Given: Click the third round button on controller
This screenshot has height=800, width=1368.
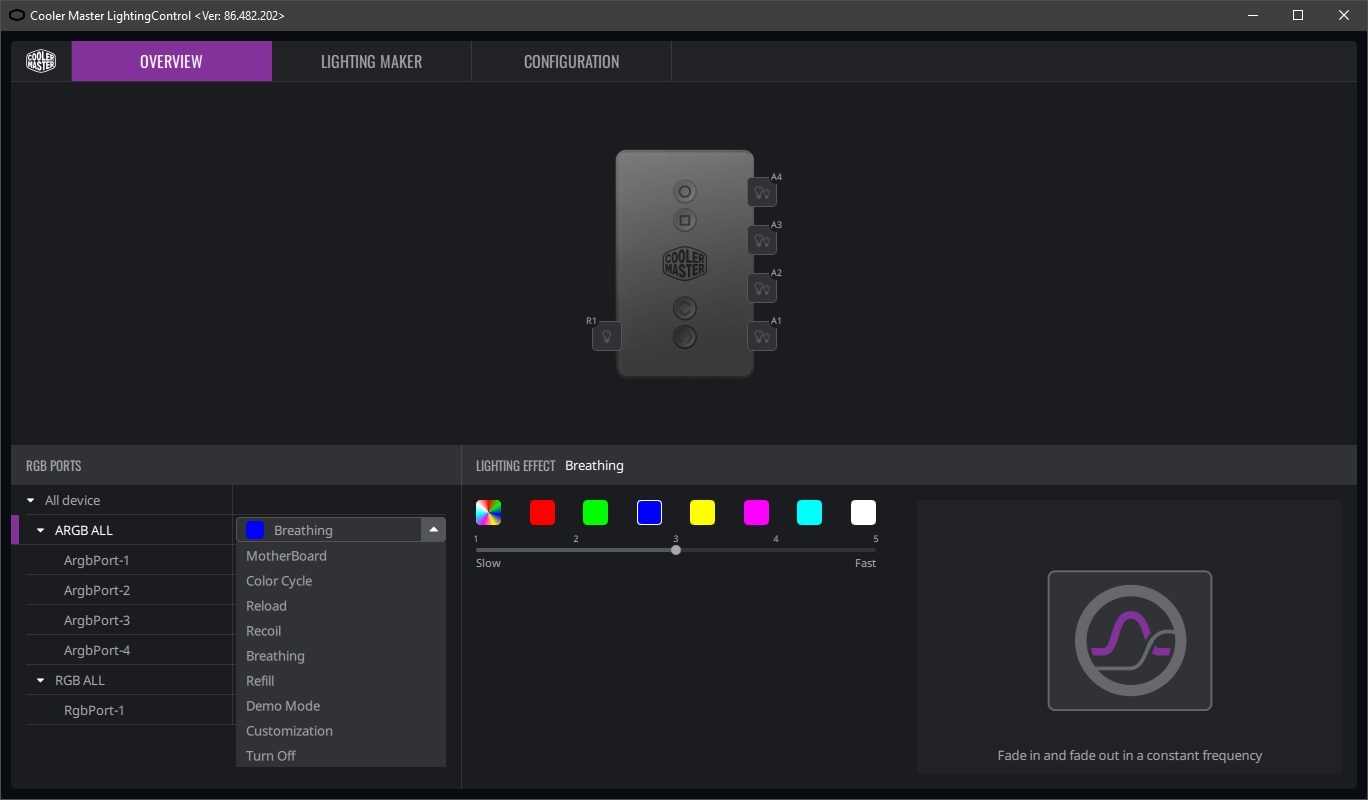Looking at the screenshot, I should [x=685, y=308].
